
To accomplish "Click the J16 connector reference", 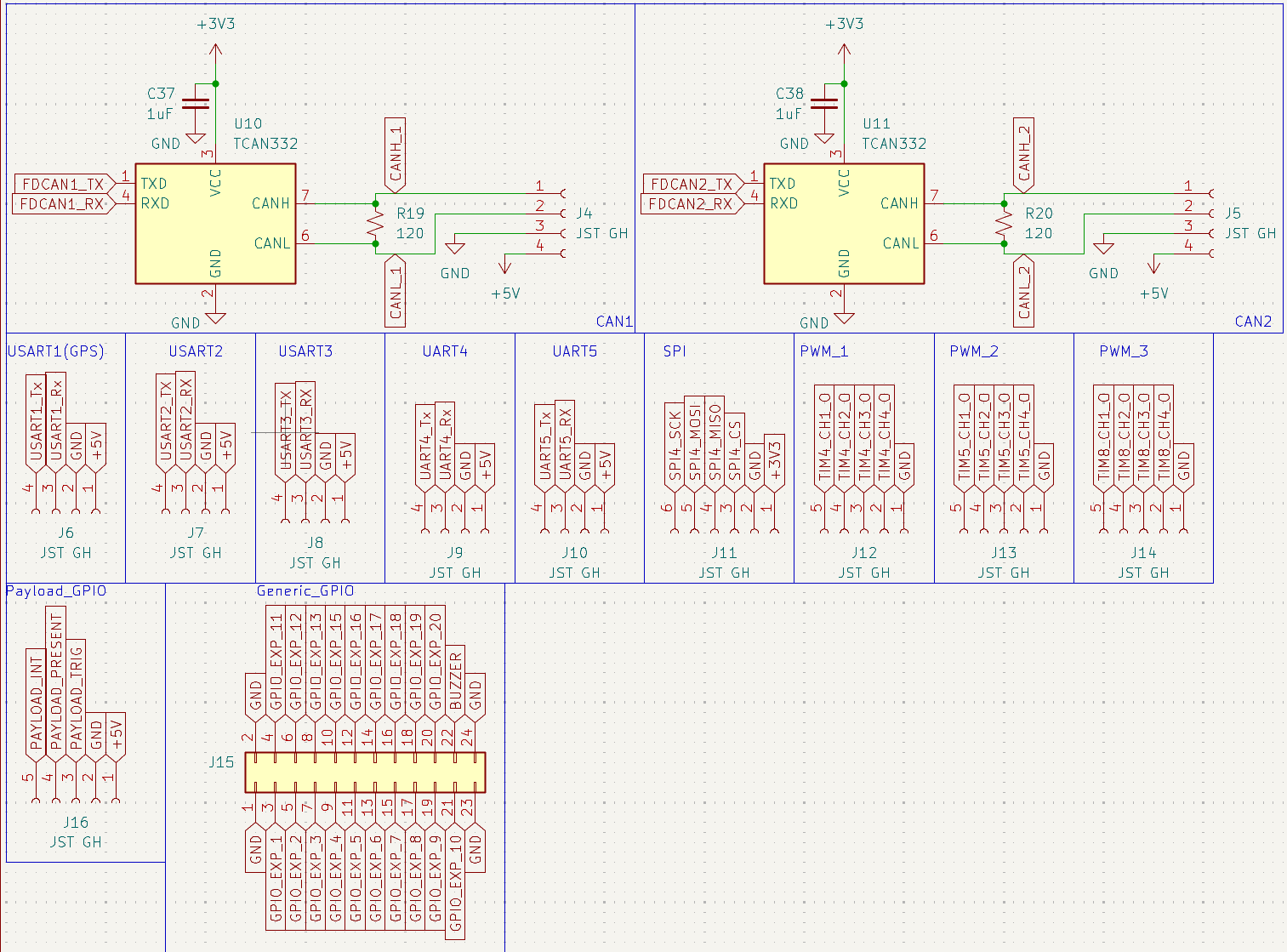I will [76, 822].
